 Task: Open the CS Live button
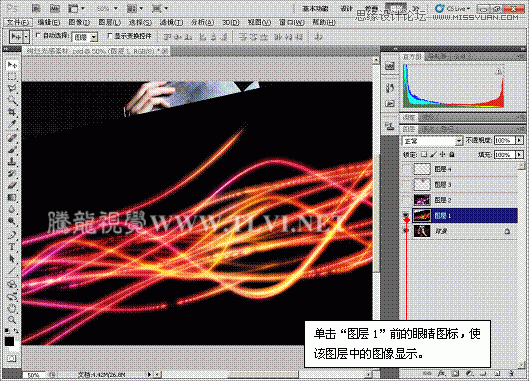coord(453,8)
